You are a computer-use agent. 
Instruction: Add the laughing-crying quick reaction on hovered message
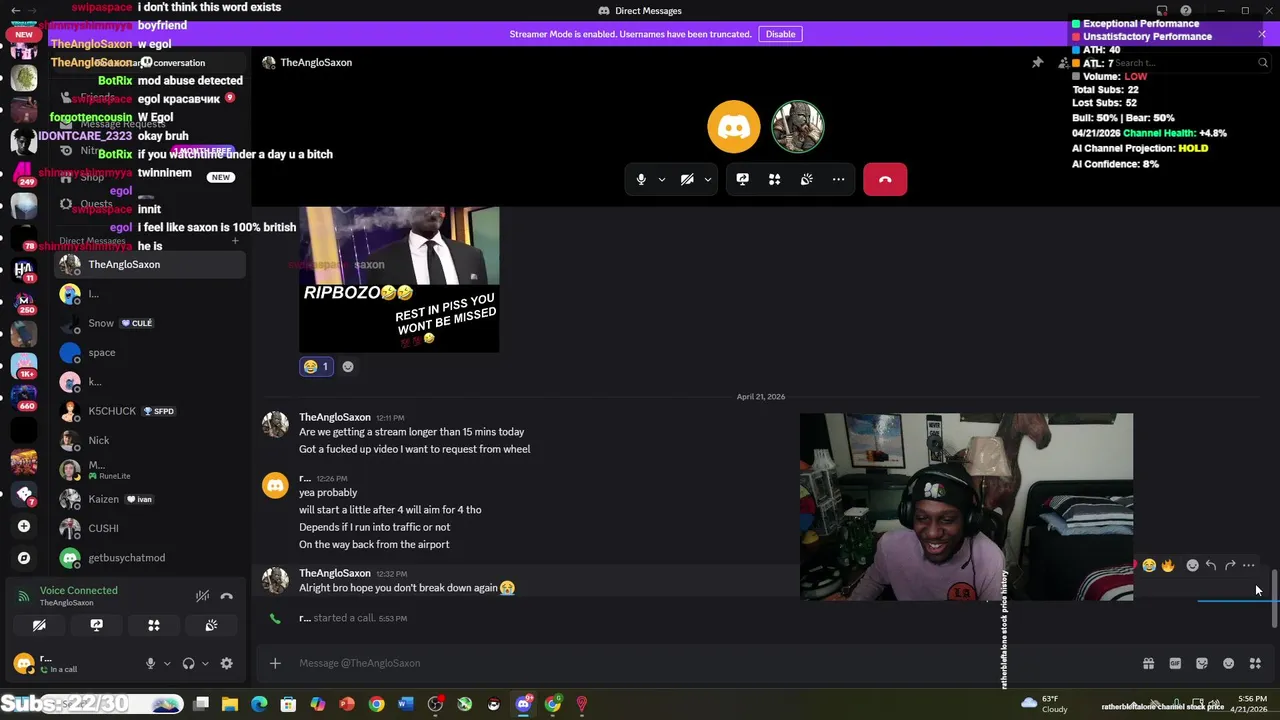click(x=1149, y=566)
